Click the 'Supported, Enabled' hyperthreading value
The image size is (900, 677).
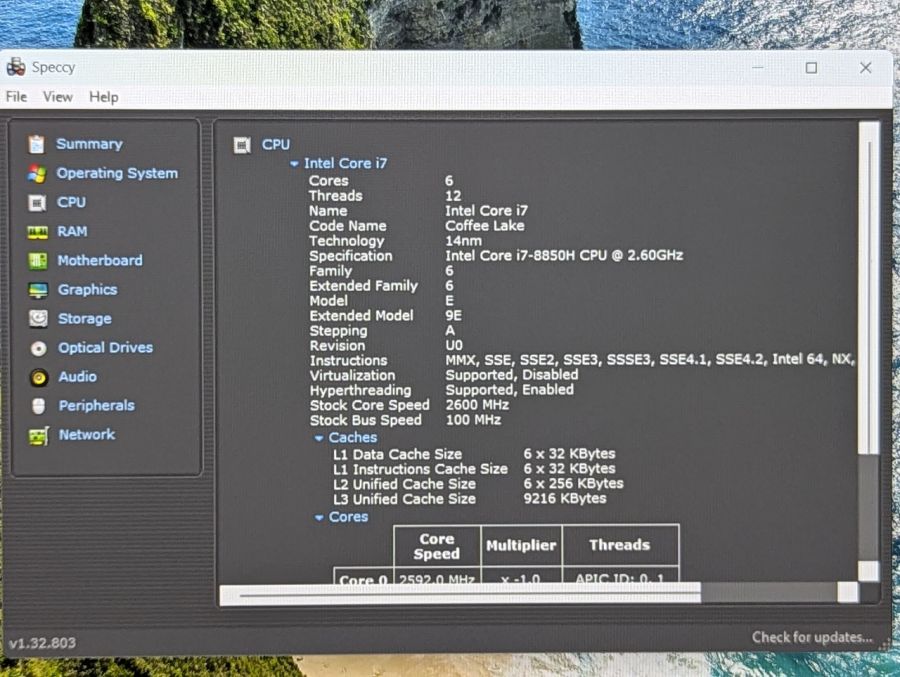(510, 390)
